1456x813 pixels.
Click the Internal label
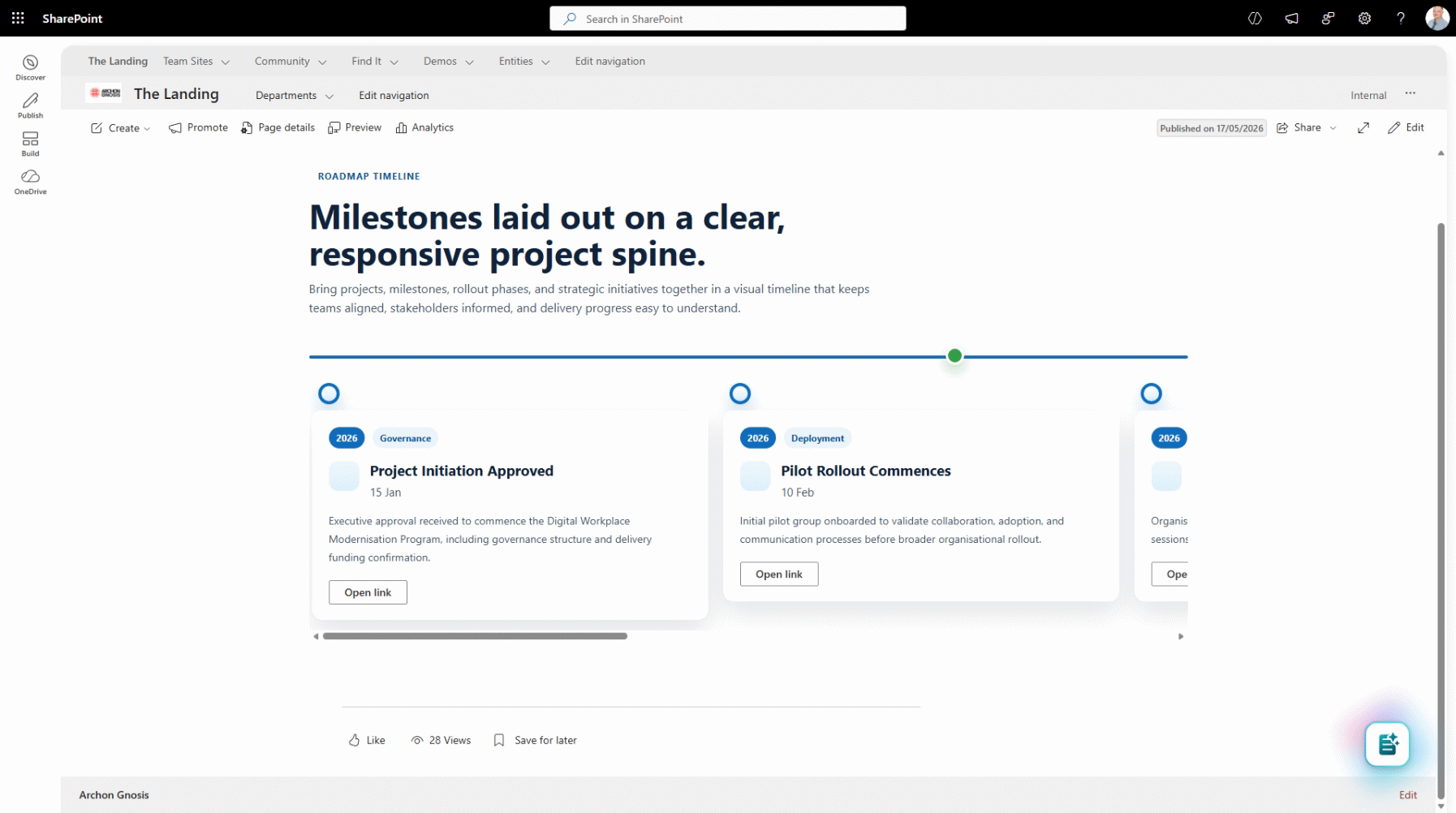(x=1368, y=96)
